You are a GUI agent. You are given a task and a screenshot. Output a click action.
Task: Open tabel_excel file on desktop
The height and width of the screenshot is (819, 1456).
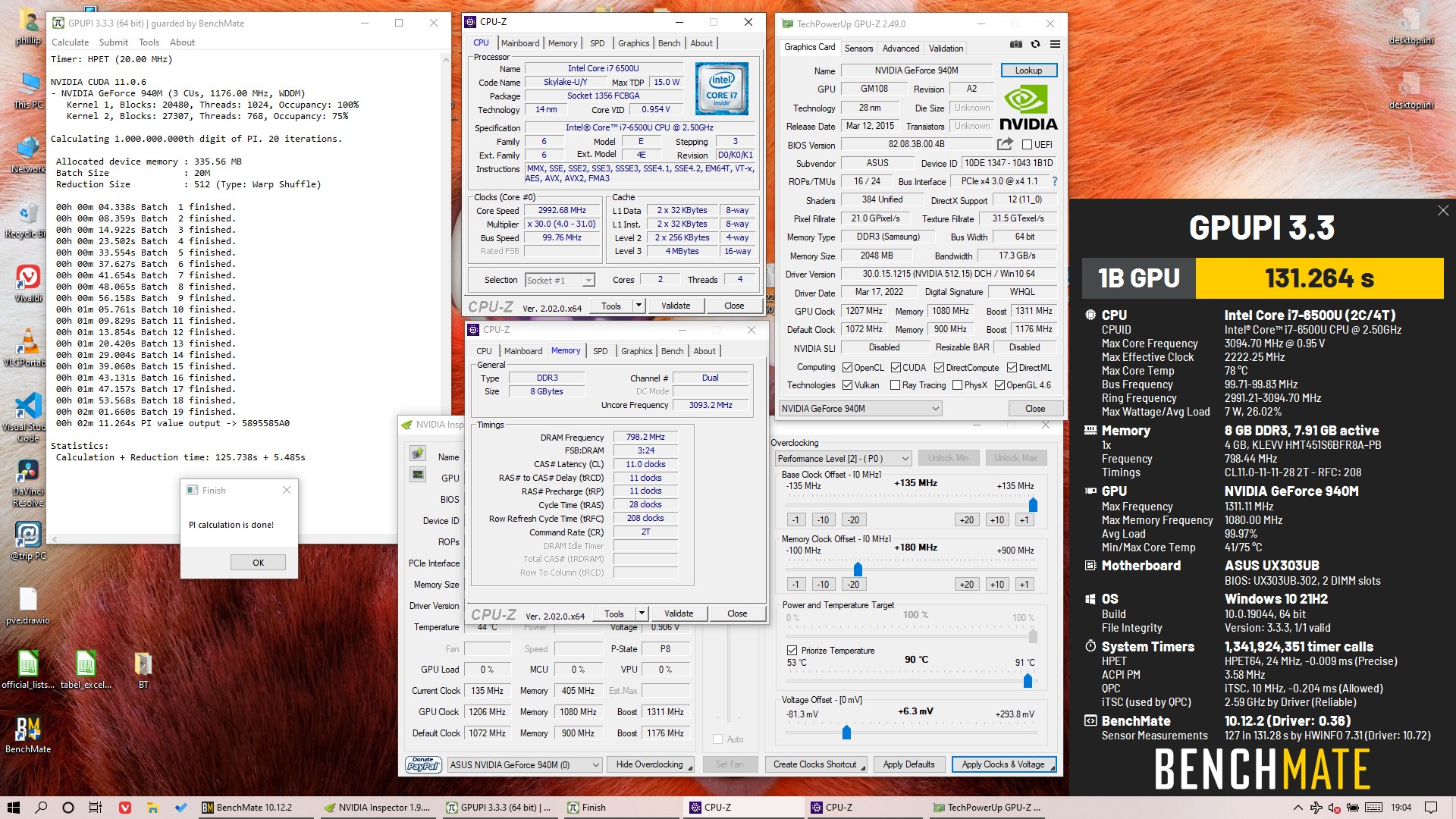point(86,670)
